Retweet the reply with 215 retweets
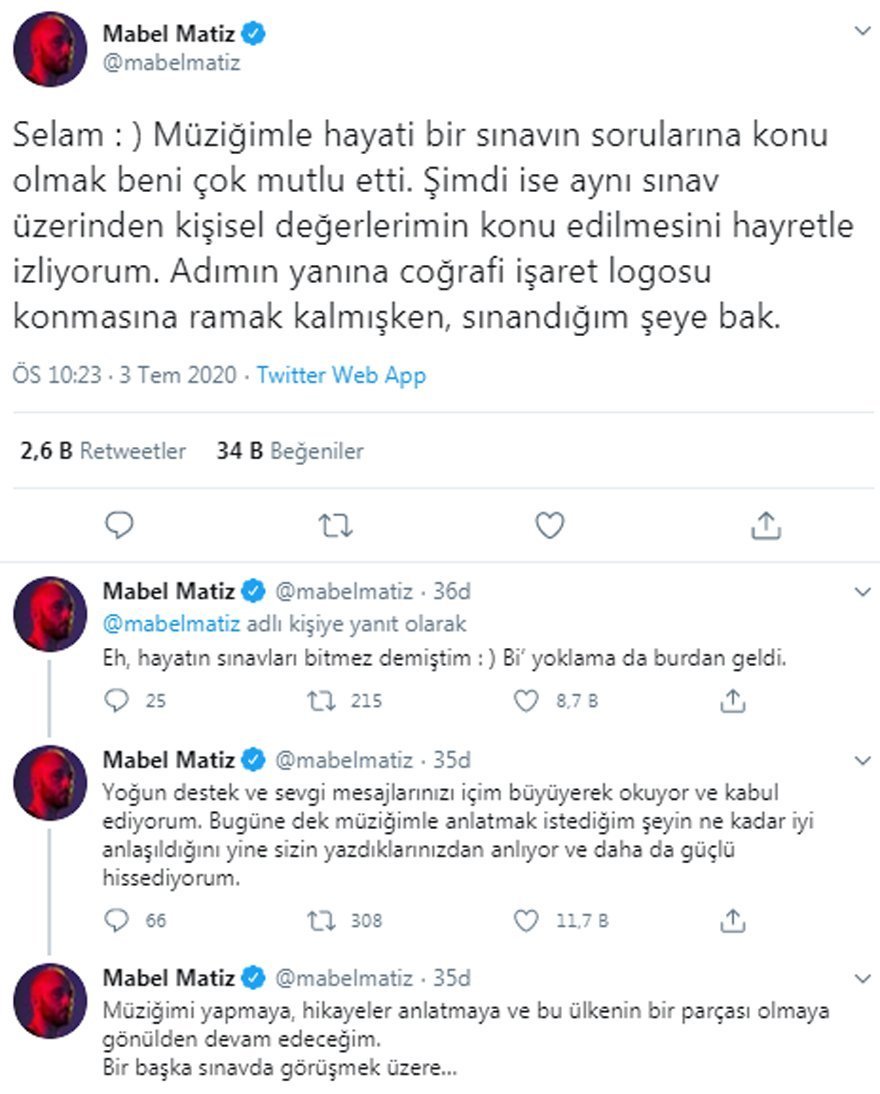 click(321, 701)
